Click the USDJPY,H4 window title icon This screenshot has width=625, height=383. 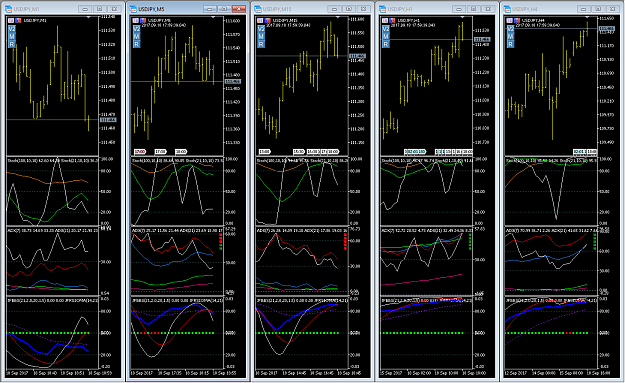(507, 9)
